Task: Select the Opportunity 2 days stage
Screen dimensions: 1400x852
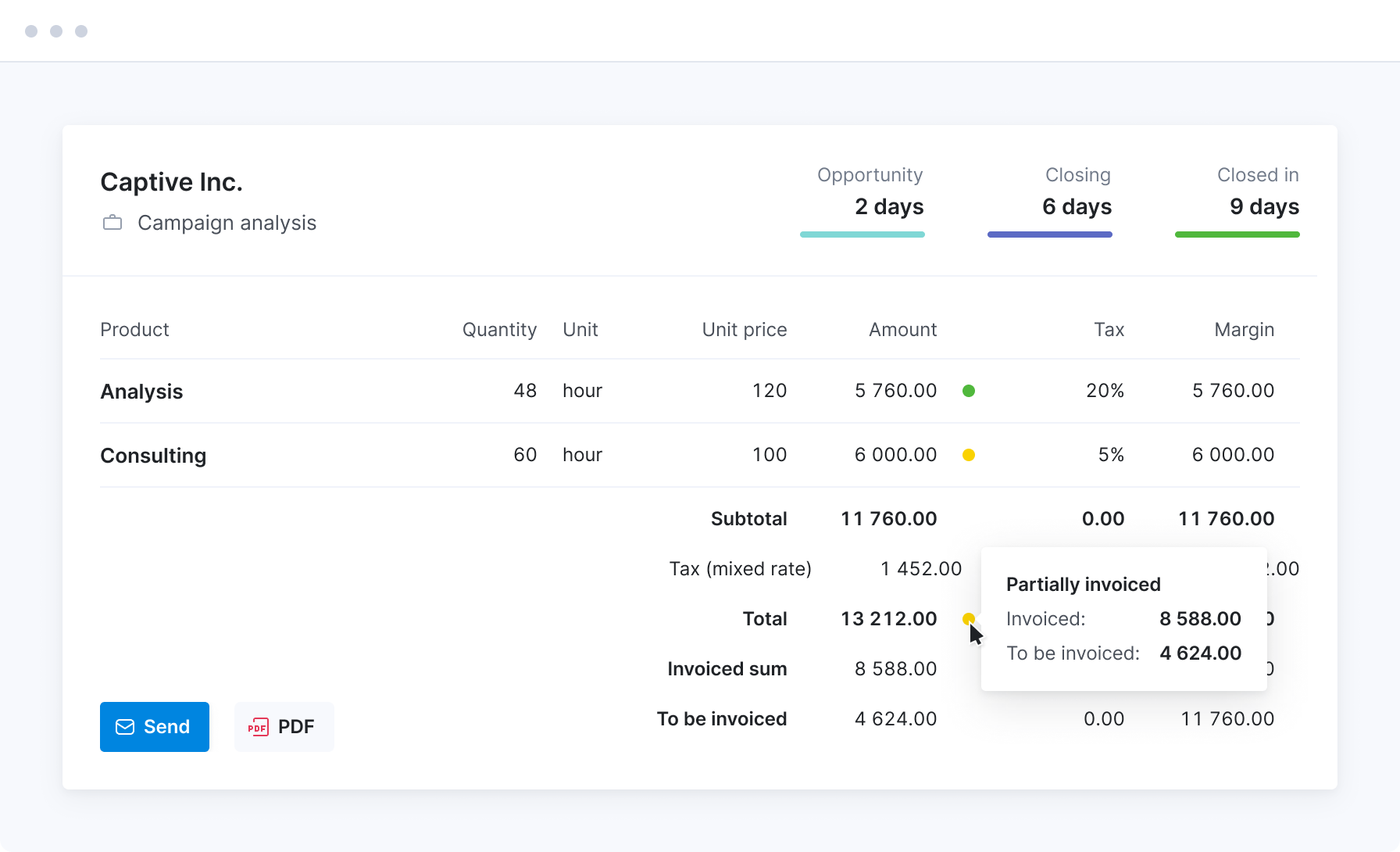Action: (870, 192)
